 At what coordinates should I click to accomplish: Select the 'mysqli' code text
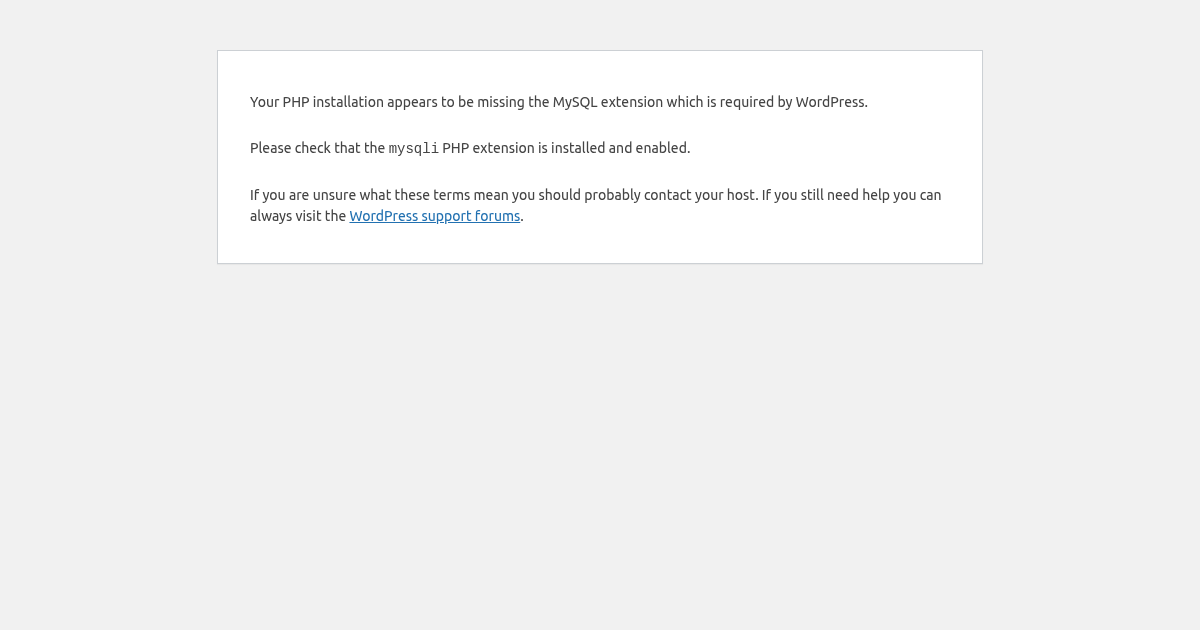point(414,149)
